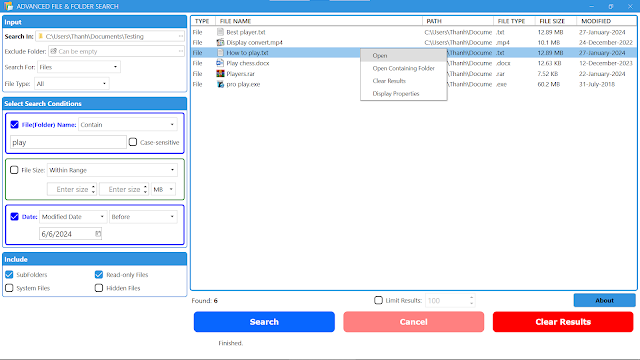Click the Exclude Folder field icon

click(x=53, y=51)
